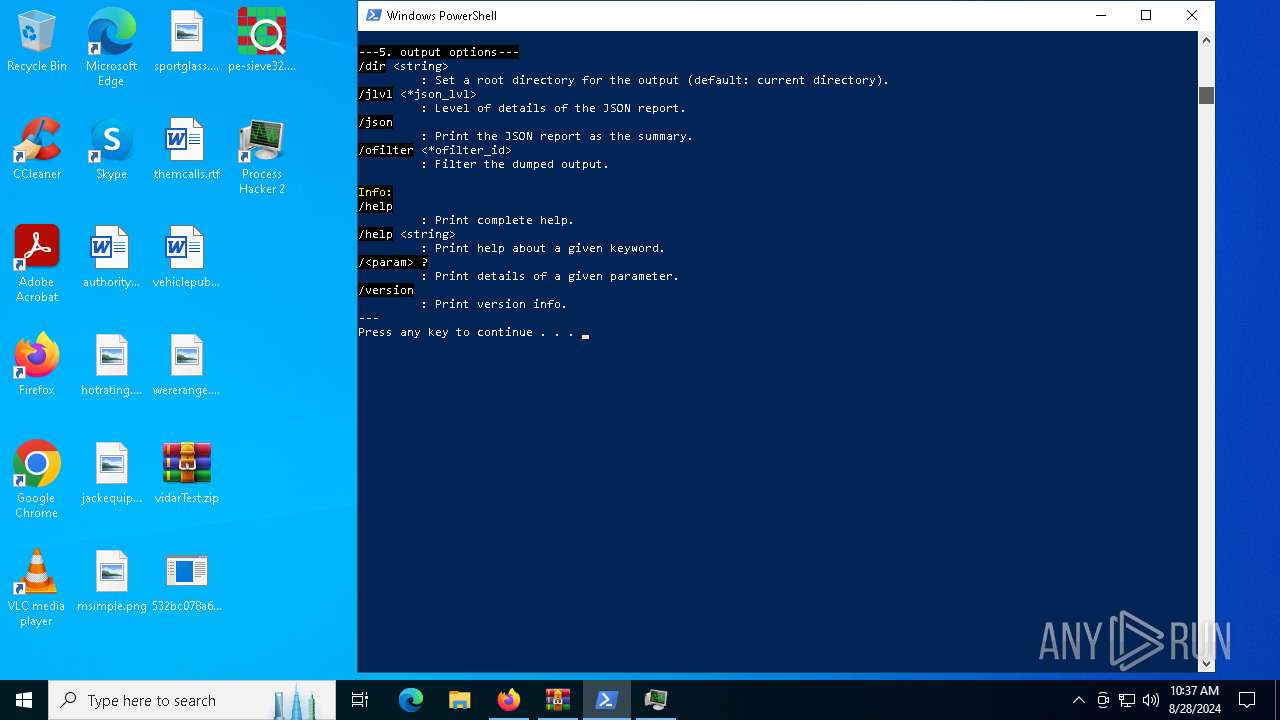
Task: Click the /ofilter parameter text
Action: coord(386,150)
